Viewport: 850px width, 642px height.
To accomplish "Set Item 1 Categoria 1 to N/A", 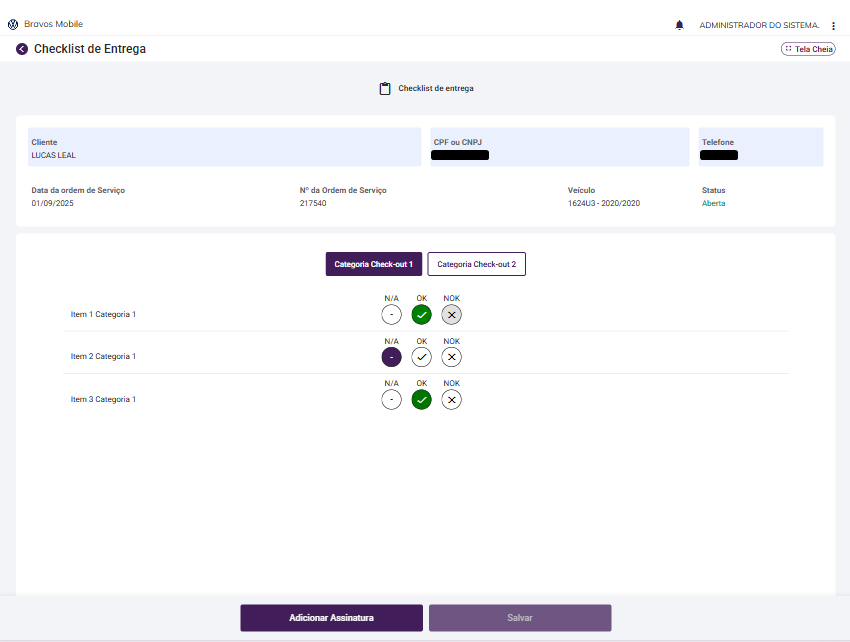I will 391,315.
